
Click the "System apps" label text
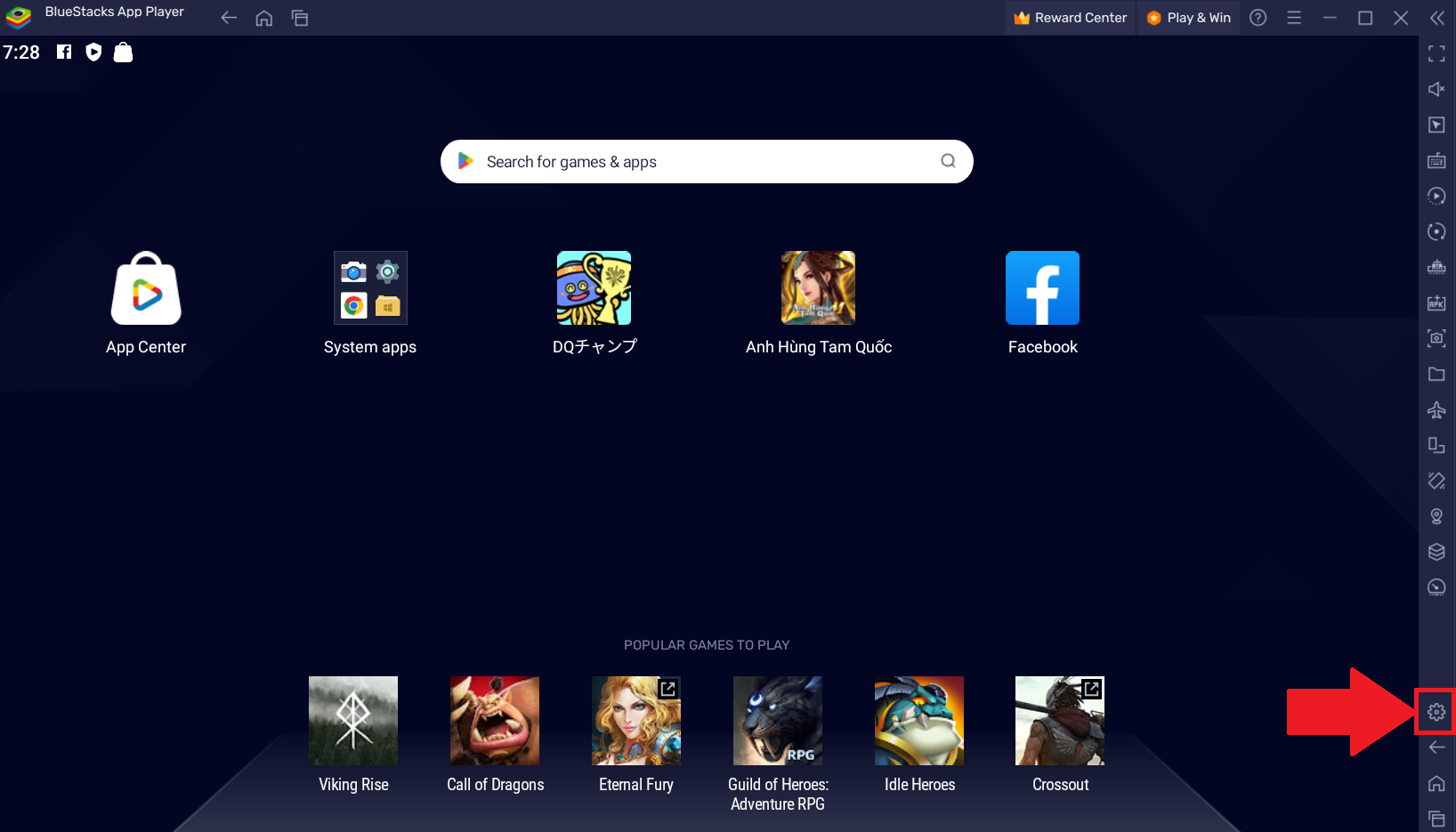(x=370, y=347)
